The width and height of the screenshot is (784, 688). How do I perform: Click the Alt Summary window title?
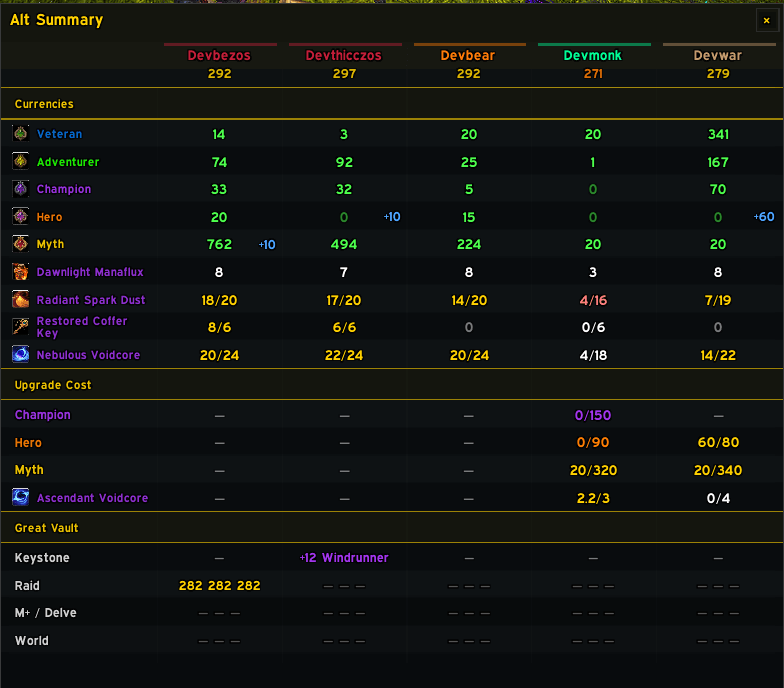pos(56,20)
